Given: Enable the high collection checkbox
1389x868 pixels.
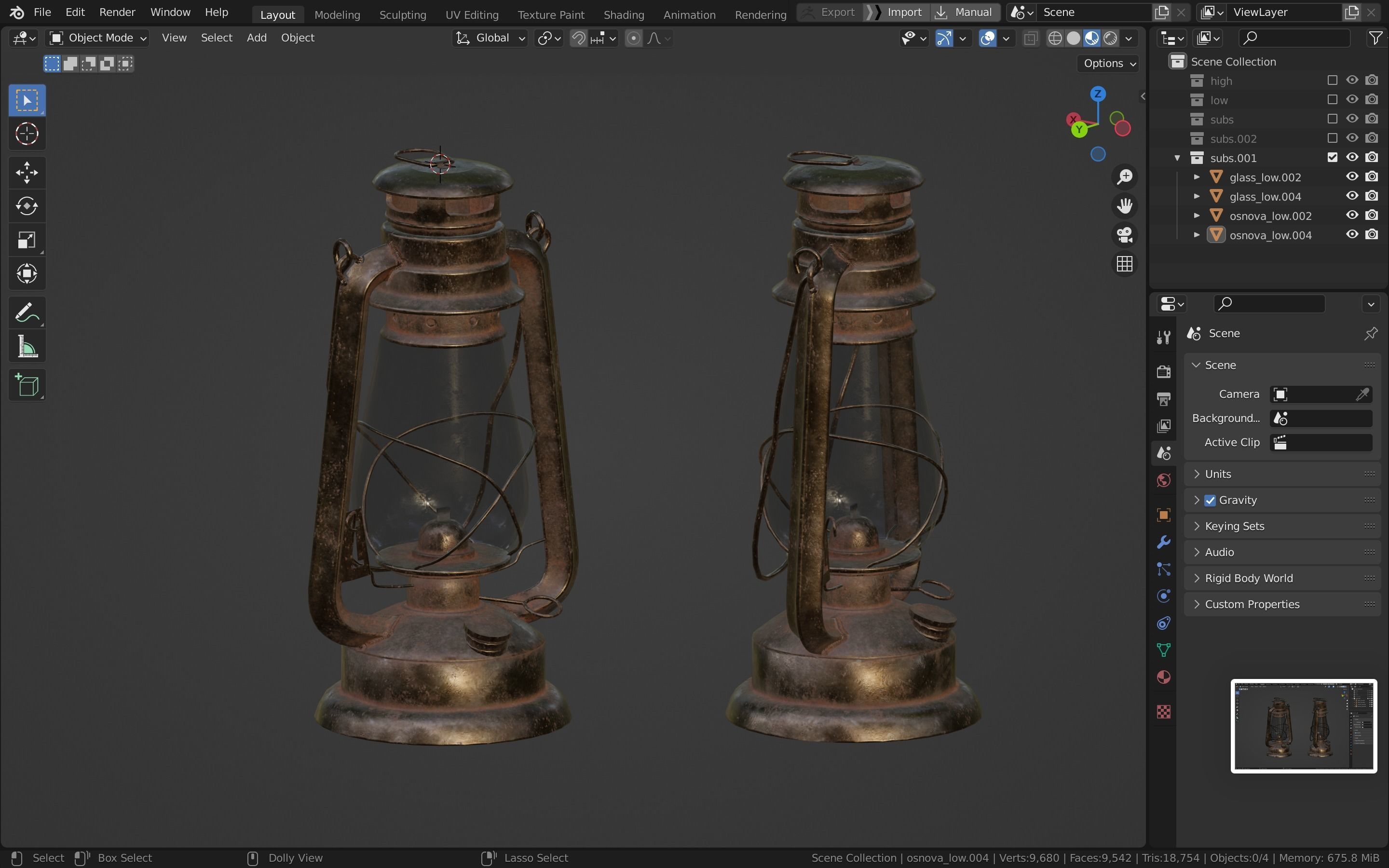Looking at the screenshot, I should click(x=1332, y=81).
